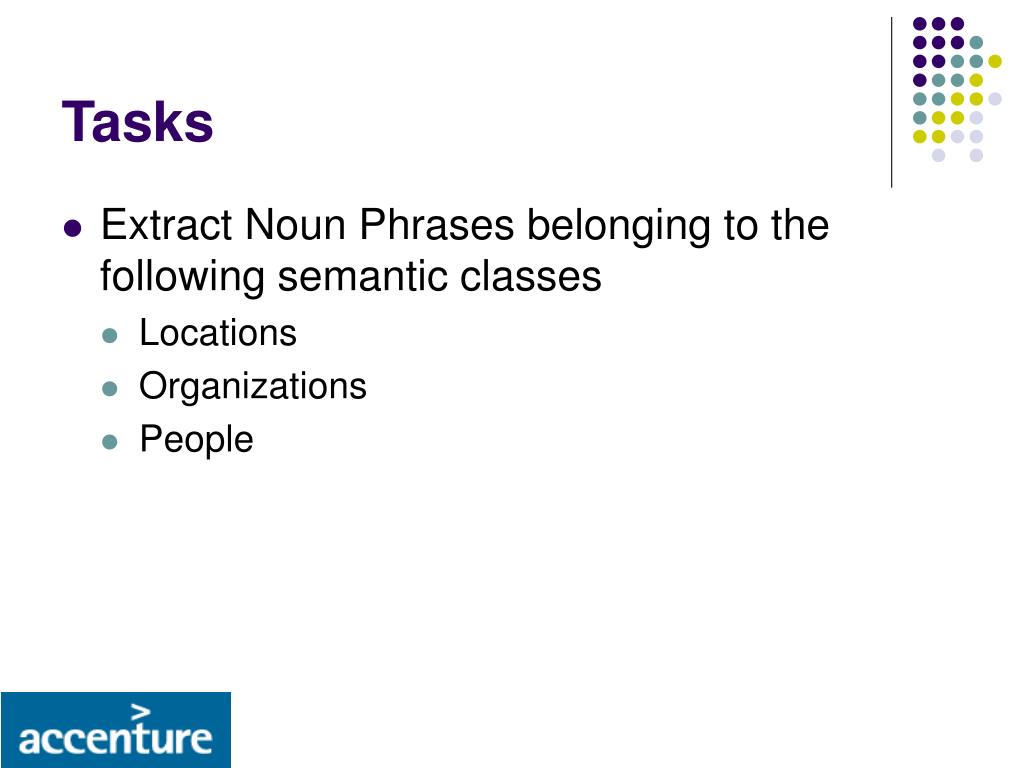The height and width of the screenshot is (768, 1024).
Task: Click the bottom-right pale lavender dot
Action: coord(976,155)
